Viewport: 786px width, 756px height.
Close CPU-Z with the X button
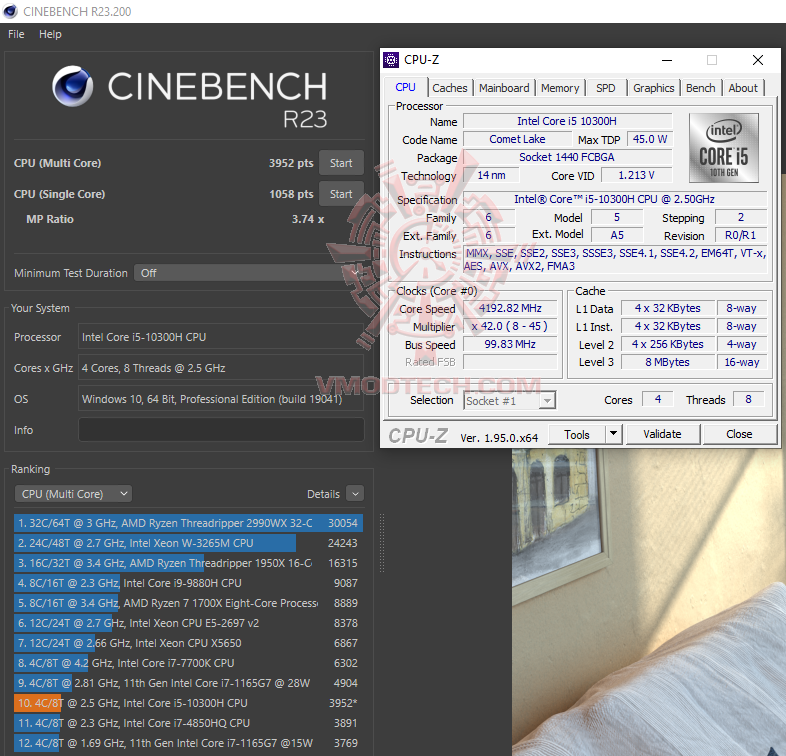[x=758, y=60]
